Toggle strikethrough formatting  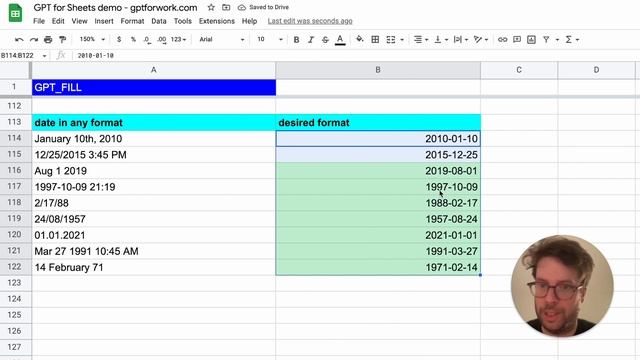pyautogui.click(x=325, y=40)
